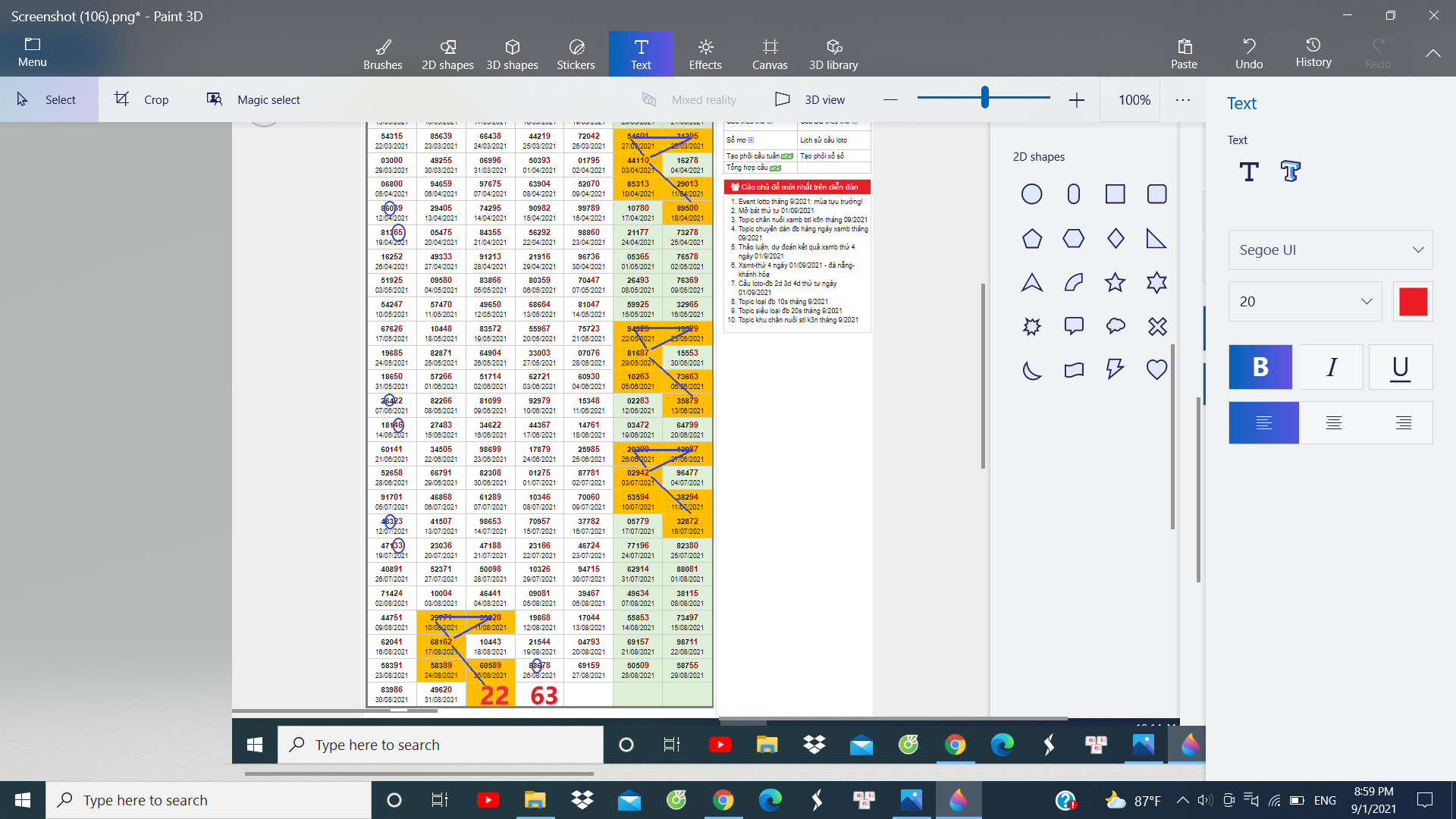
Task: Show hidden system tray icons
Action: 1182,800
